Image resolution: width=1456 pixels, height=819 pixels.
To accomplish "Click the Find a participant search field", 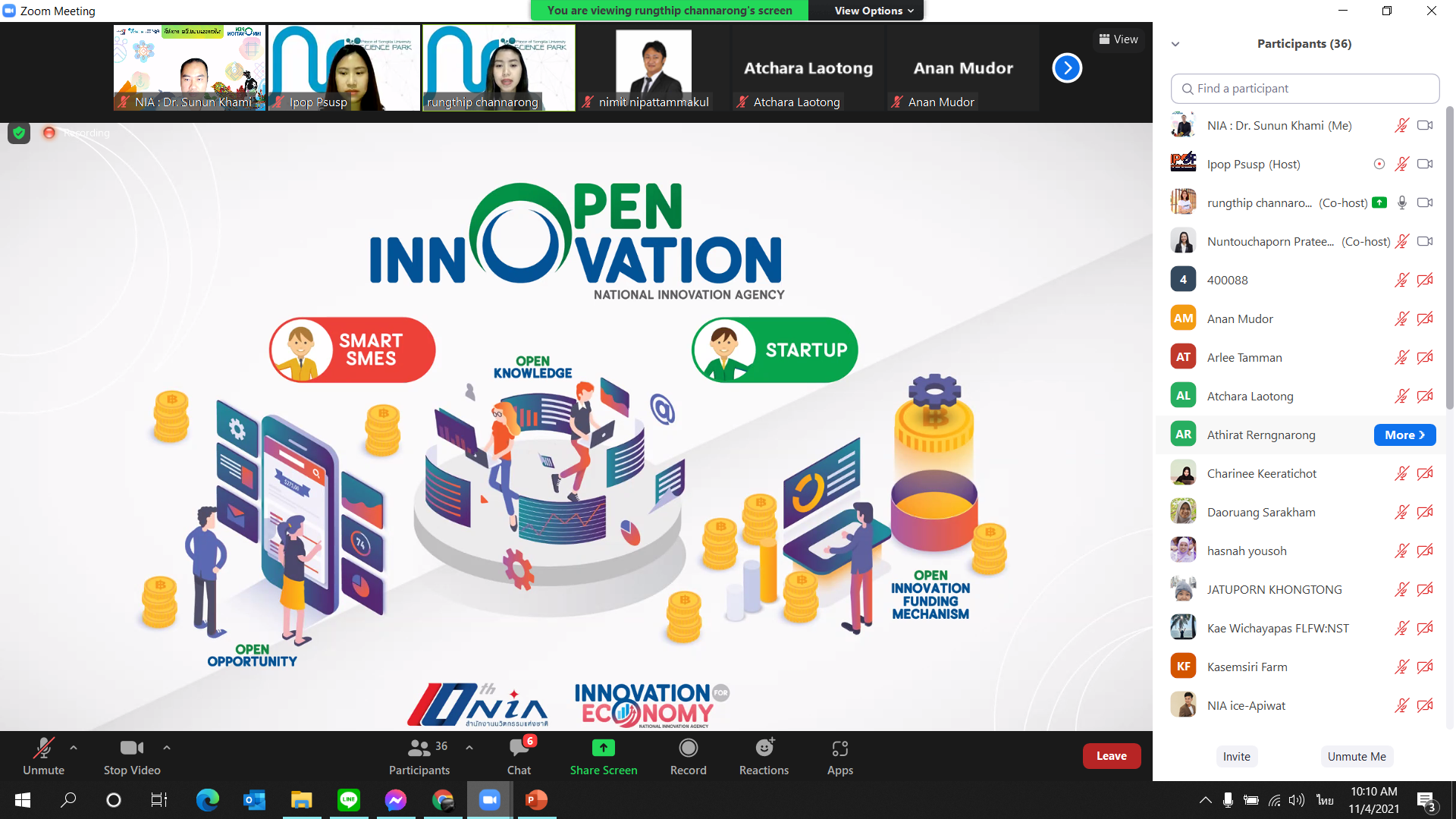I will pos(1304,89).
